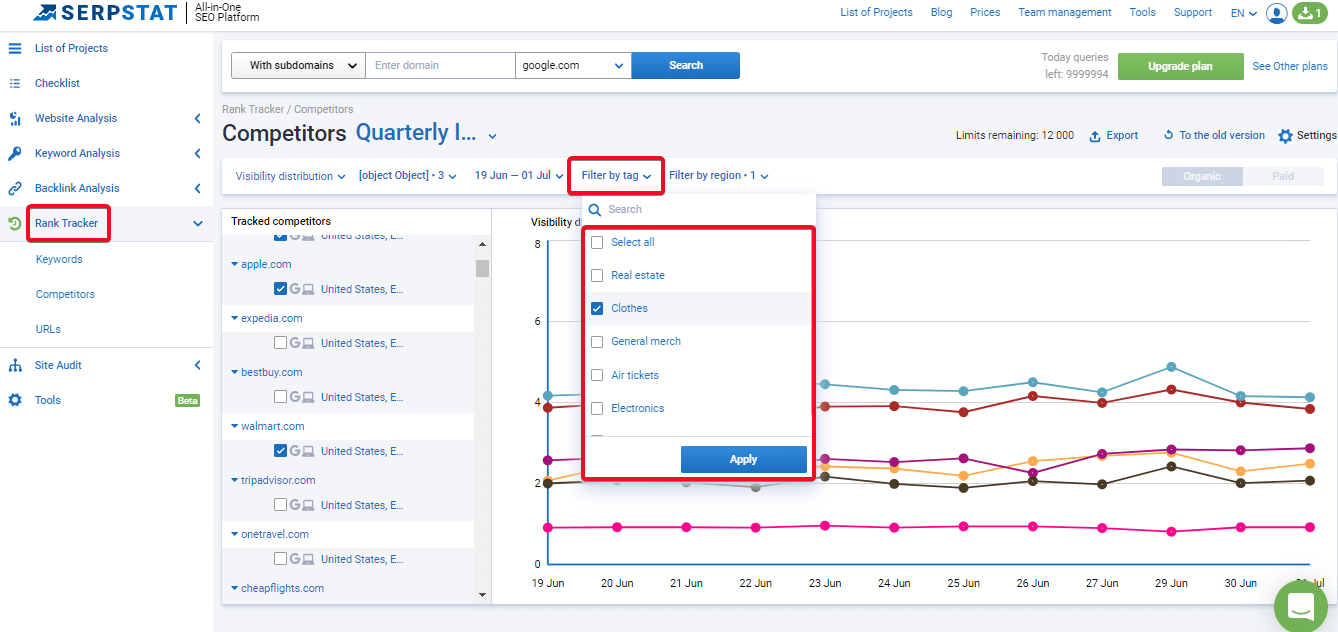Open the Filter by region dropdown
1338x632 pixels.
coord(719,176)
